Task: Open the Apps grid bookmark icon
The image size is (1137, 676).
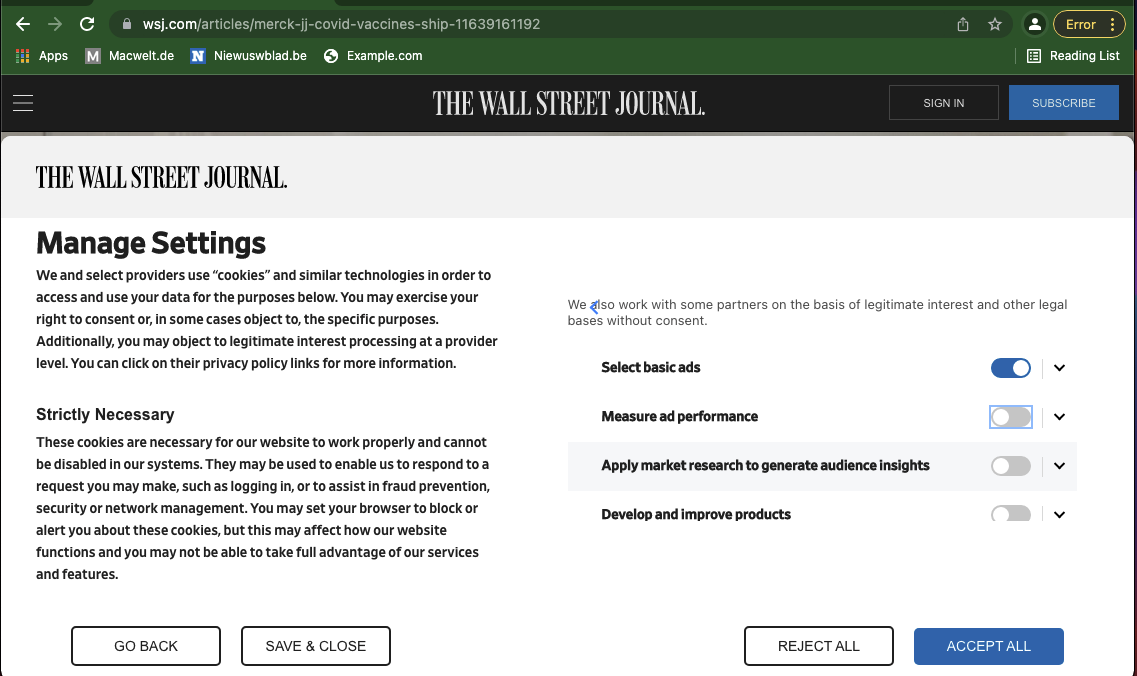Action: 22,56
